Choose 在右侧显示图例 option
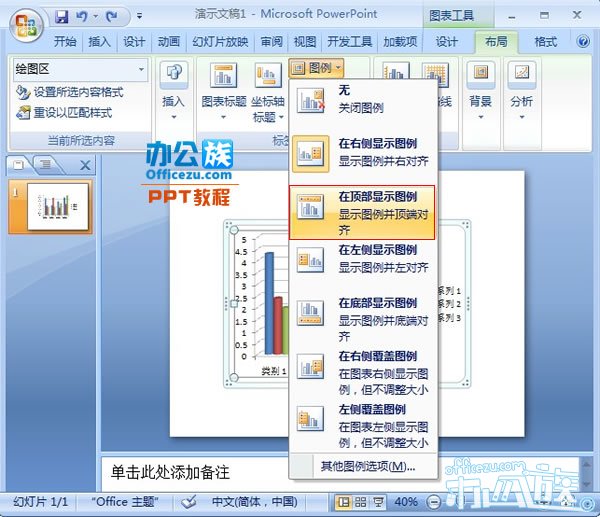 click(362, 153)
